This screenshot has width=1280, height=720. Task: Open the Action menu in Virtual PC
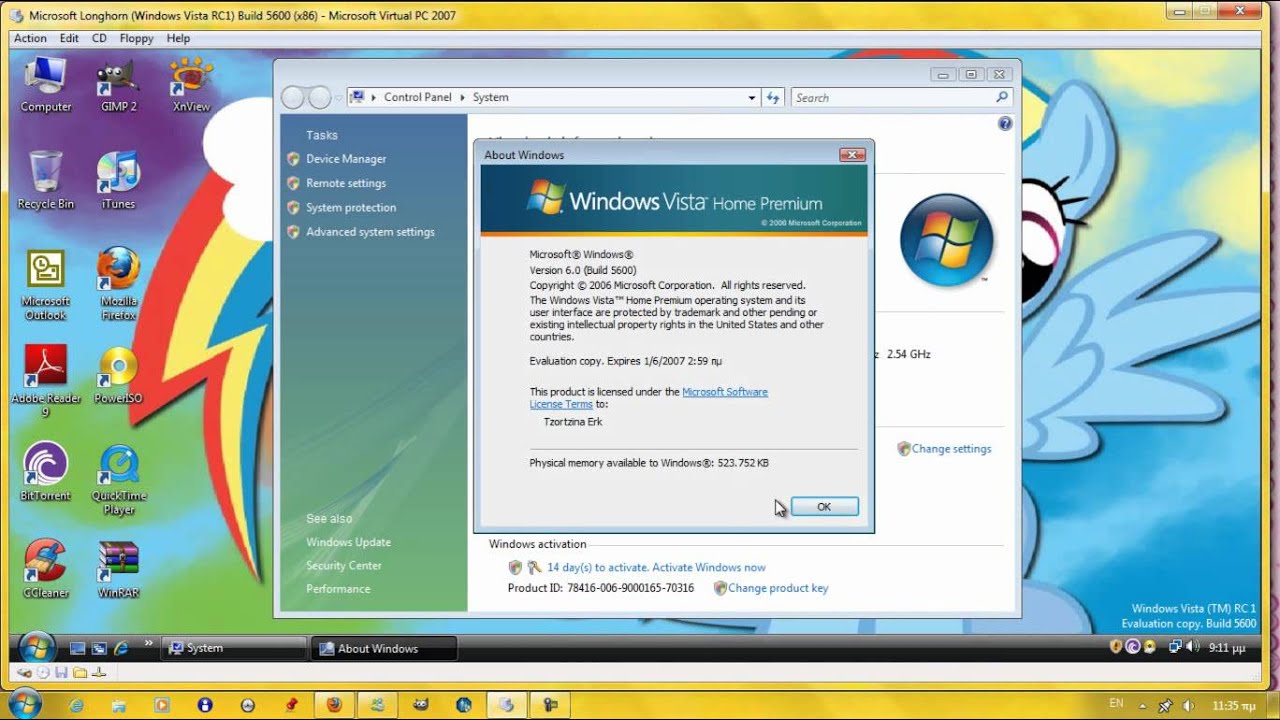(x=30, y=38)
